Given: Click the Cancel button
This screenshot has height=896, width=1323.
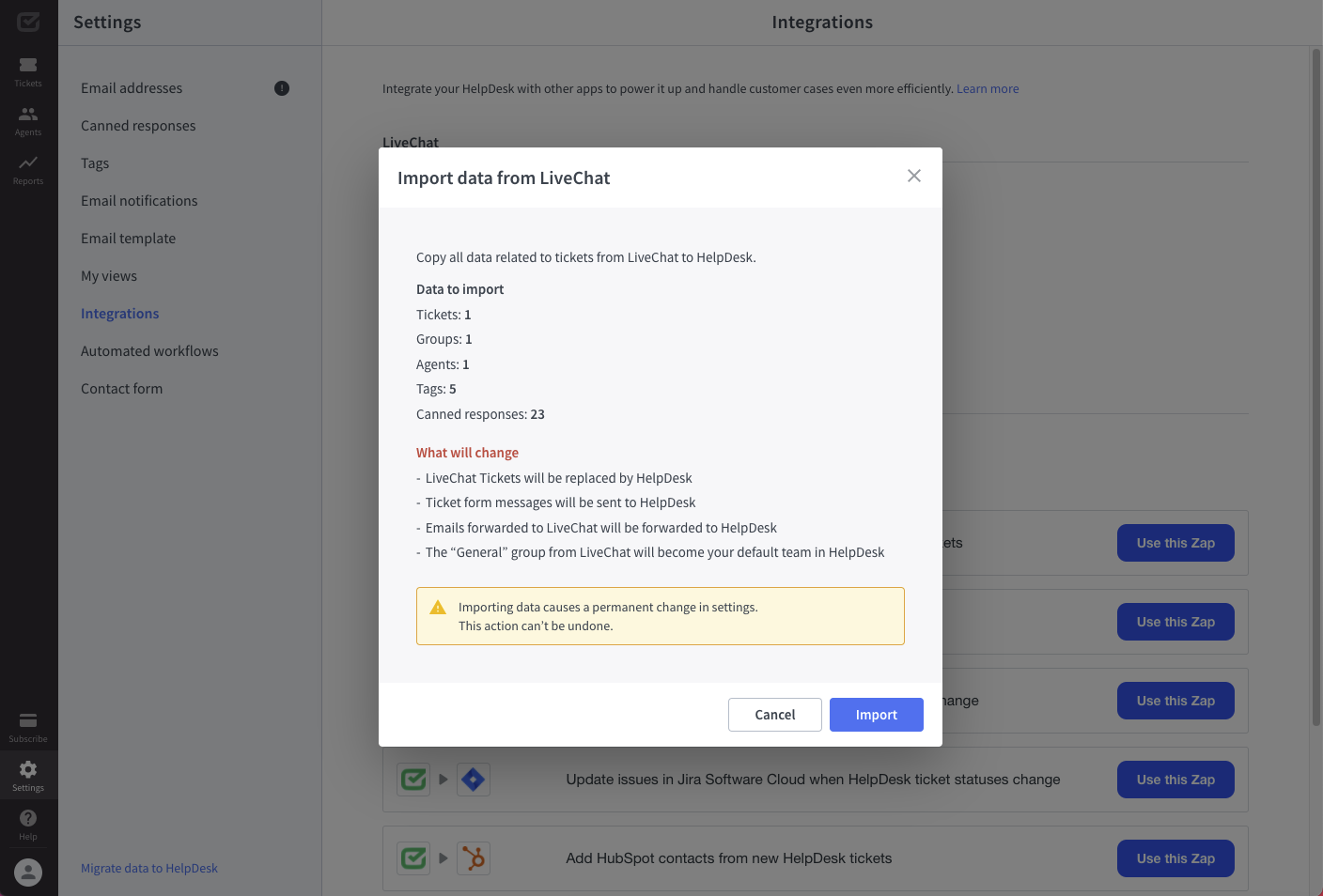Looking at the screenshot, I should point(775,715).
